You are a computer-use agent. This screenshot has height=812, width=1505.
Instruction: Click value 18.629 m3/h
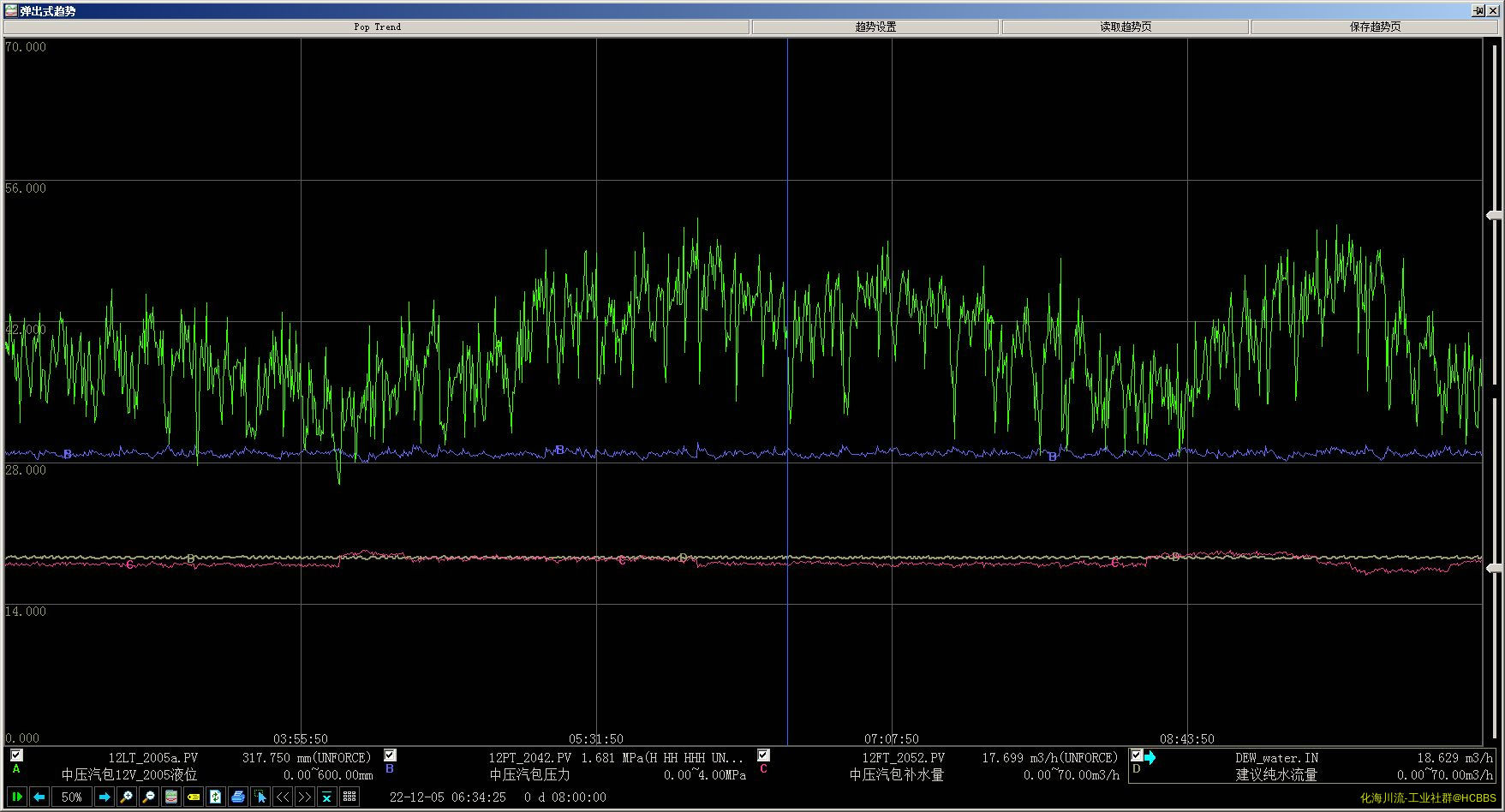tap(1454, 758)
